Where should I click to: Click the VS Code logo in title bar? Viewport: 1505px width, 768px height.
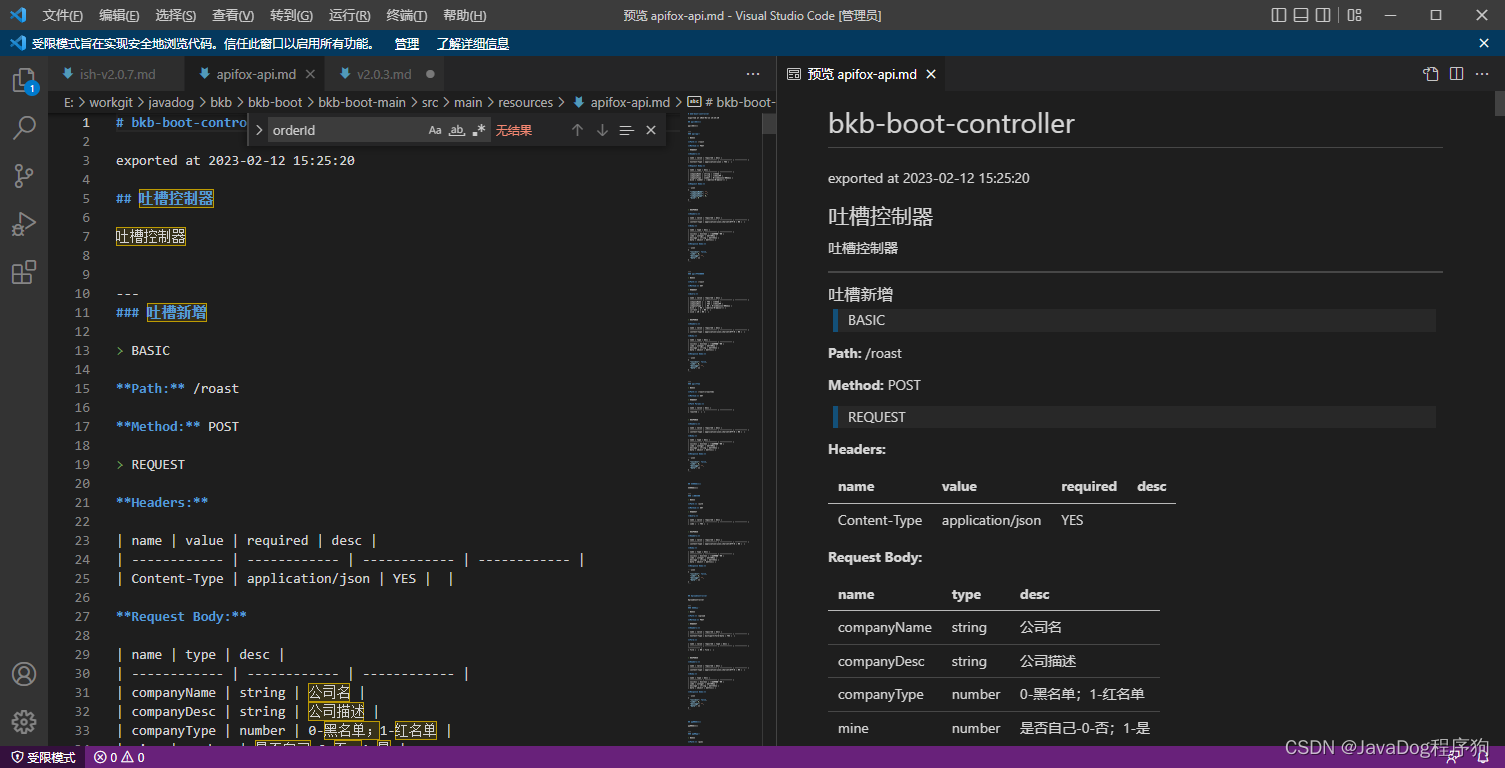[17, 15]
